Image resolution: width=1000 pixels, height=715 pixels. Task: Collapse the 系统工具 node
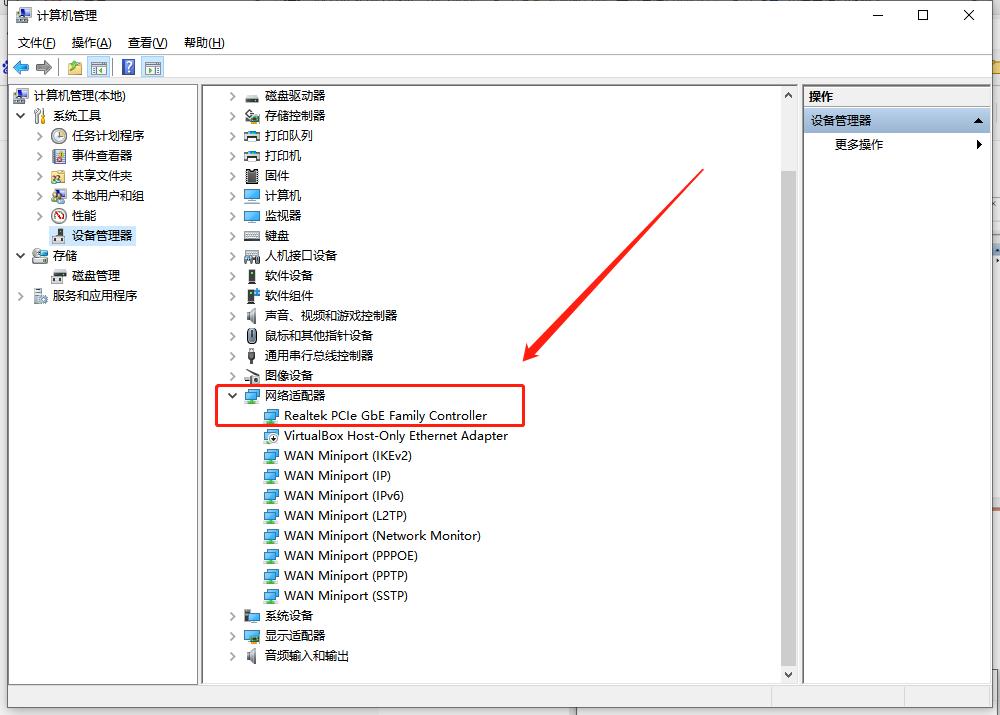click(21, 115)
